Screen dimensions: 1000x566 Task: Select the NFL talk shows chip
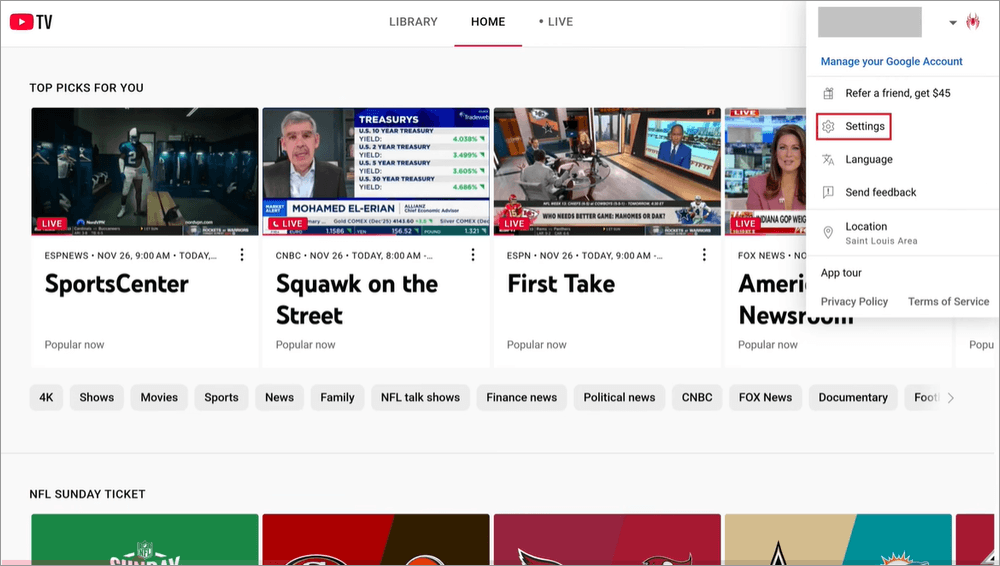(420, 398)
